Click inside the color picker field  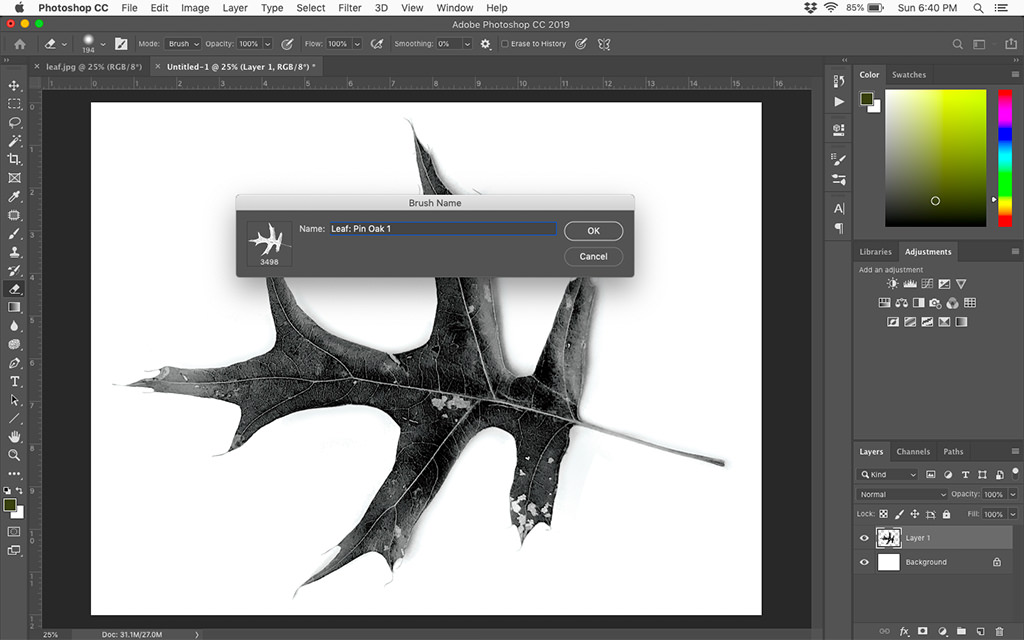pyautogui.click(x=935, y=158)
